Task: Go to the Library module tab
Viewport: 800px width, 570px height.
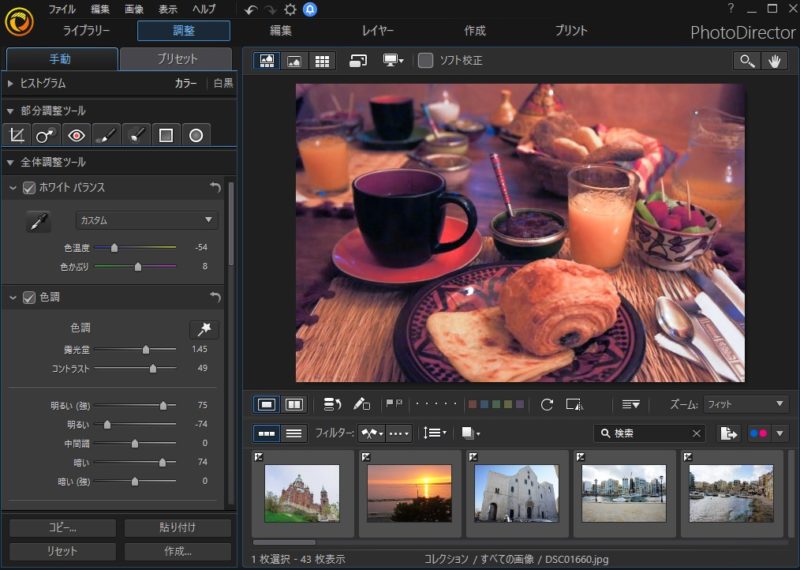Action: 86,31
